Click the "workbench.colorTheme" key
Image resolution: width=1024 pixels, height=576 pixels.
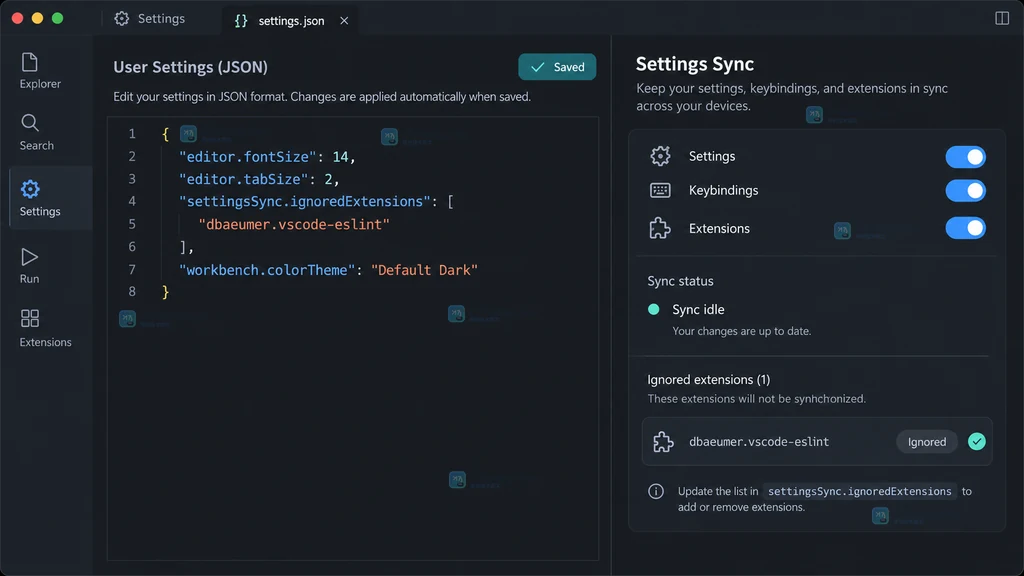coord(267,270)
